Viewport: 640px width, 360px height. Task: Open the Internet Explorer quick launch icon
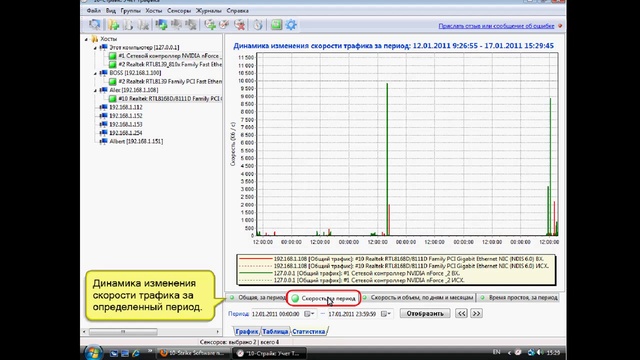coord(136,353)
